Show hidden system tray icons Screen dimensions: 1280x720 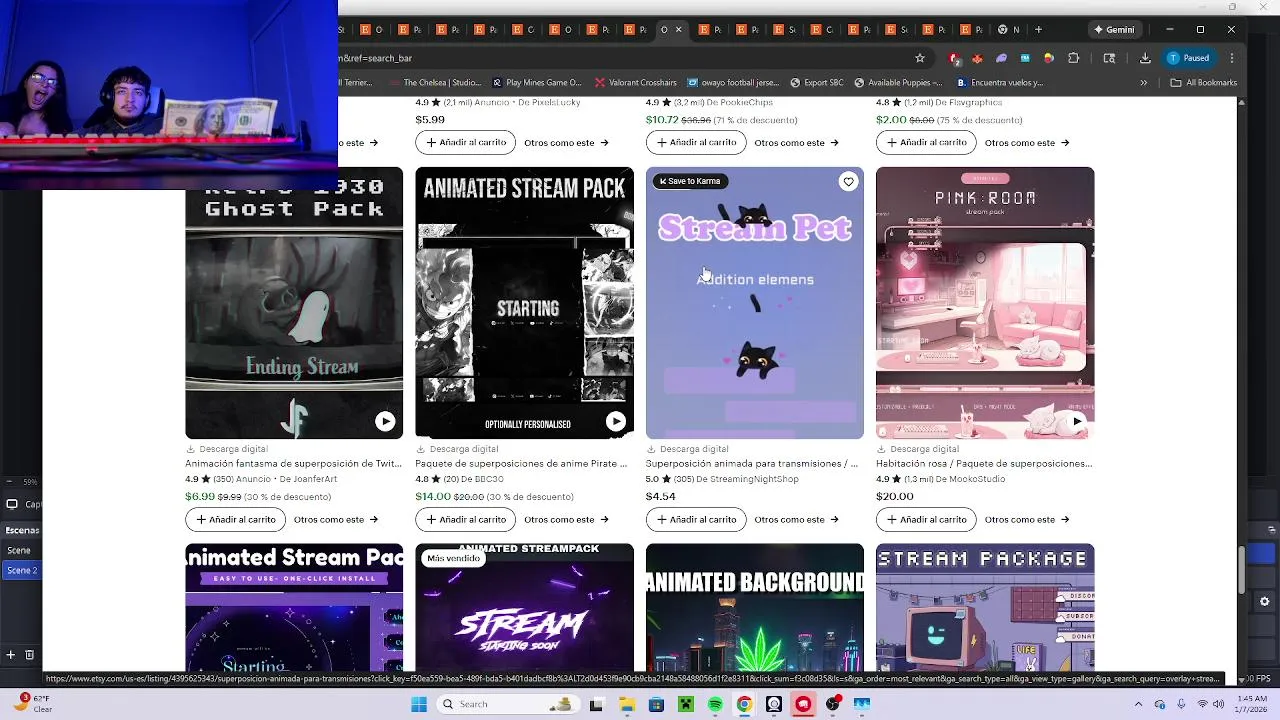[x=1138, y=704]
